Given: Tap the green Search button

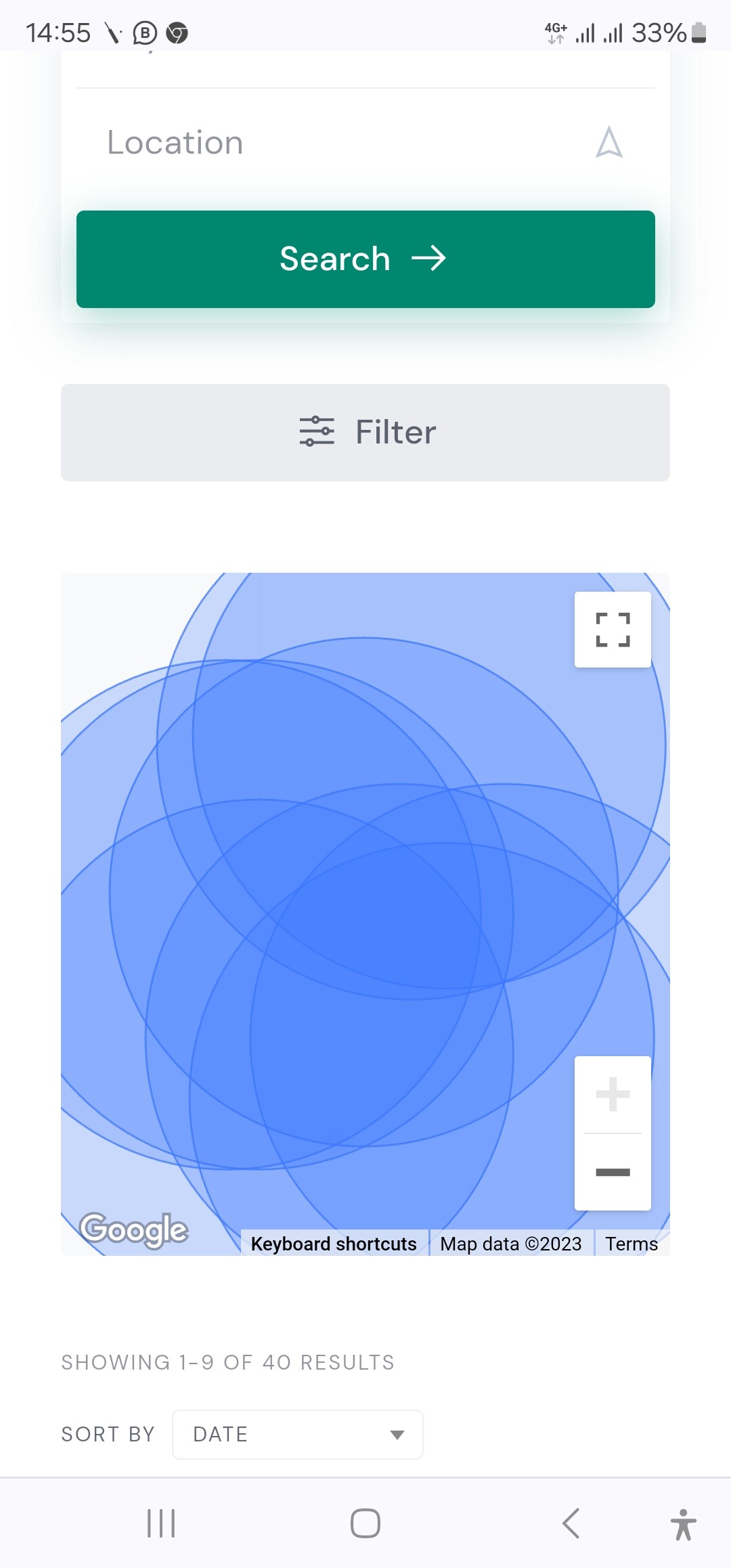Looking at the screenshot, I should (365, 259).
